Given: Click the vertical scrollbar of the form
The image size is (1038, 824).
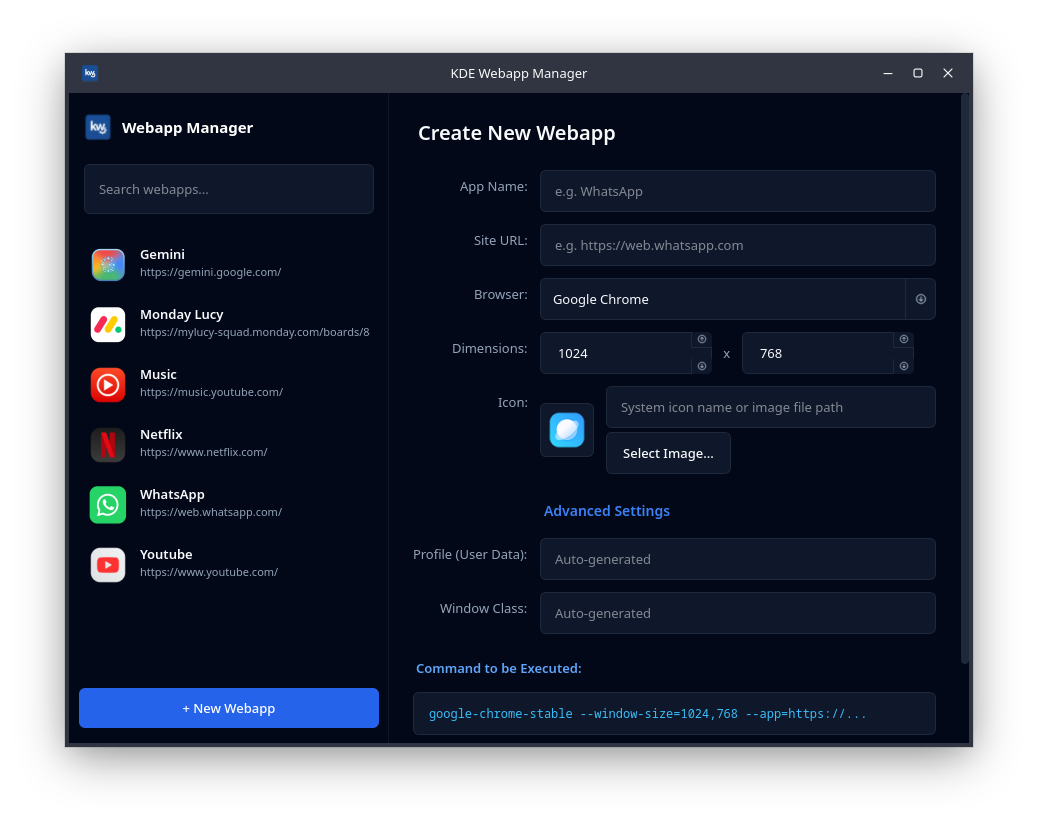Looking at the screenshot, I should [x=965, y=379].
